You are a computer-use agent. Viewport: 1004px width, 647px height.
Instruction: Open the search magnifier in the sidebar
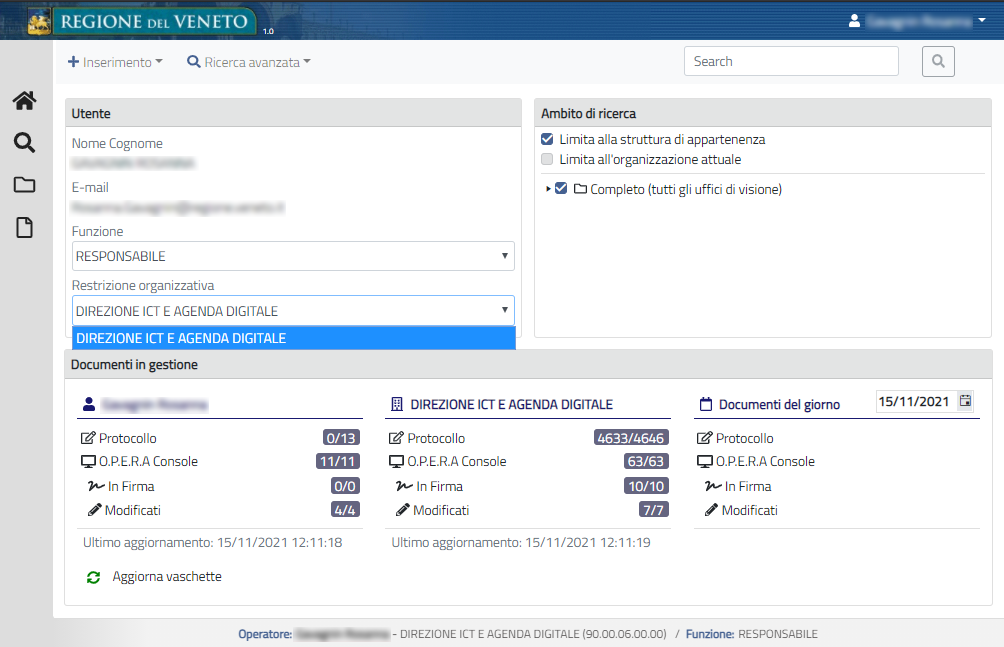click(24, 142)
